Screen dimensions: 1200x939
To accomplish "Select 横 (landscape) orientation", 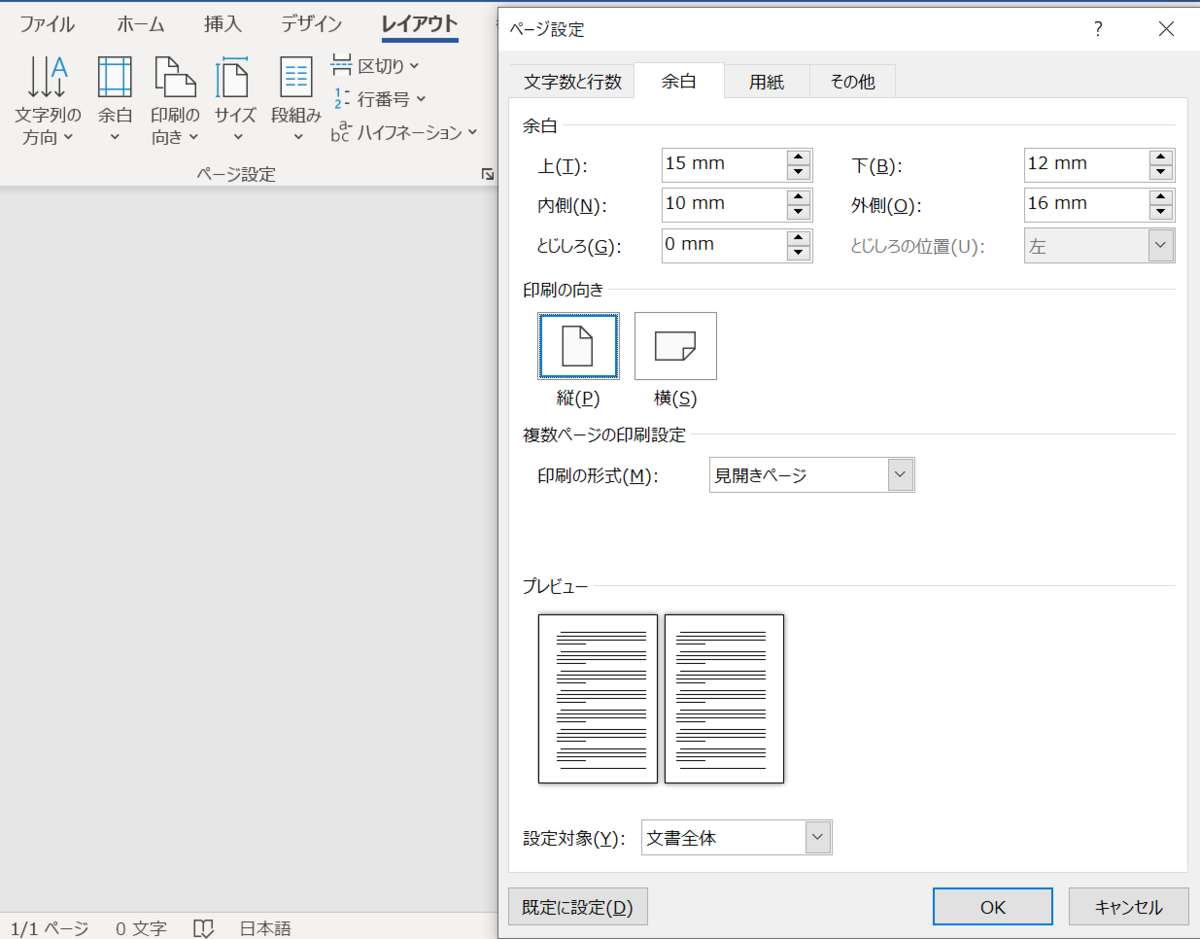I will click(x=675, y=345).
